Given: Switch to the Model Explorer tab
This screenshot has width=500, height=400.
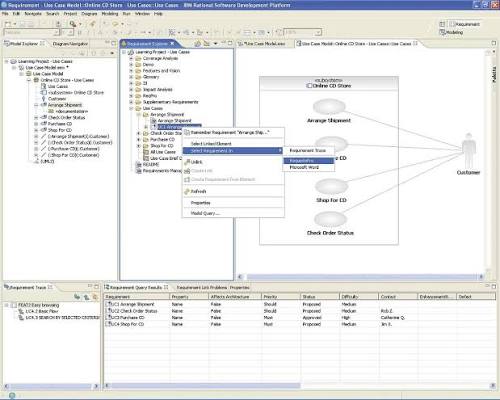Looking at the screenshot, I should (x=23, y=44).
